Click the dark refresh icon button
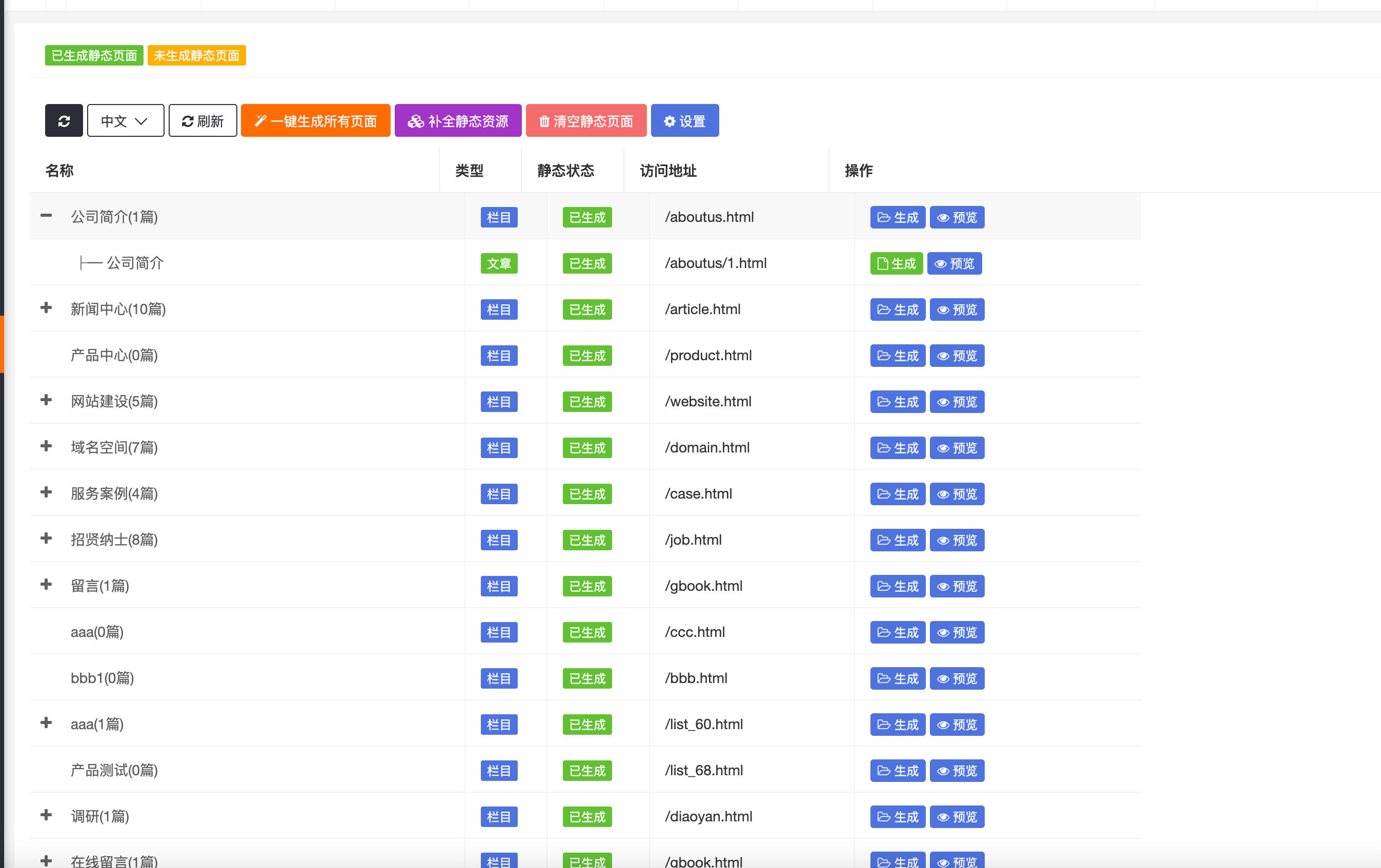Viewport: 1381px width, 868px height. (x=64, y=121)
